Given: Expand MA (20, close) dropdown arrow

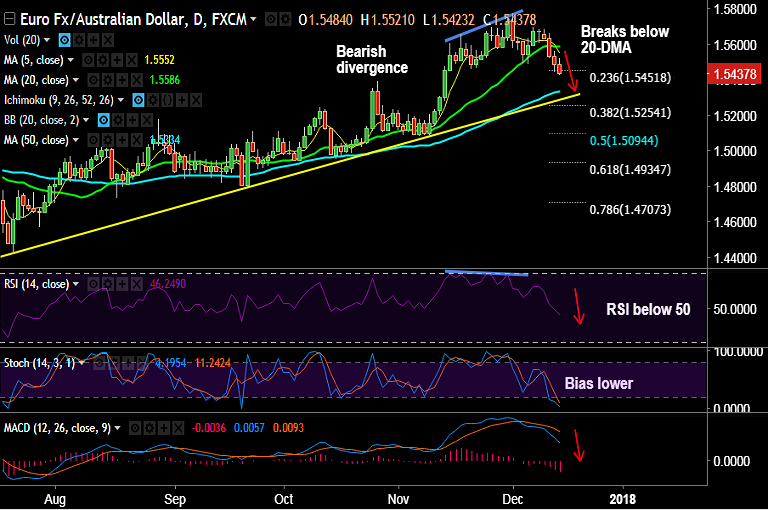Looking at the screenshot, I should click(76, 80).
